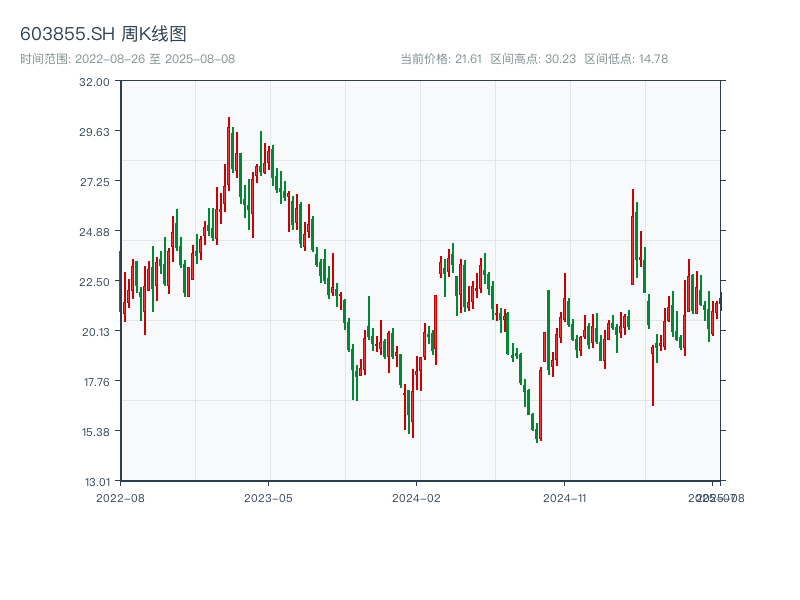Click the y-axis label 15.38
This screenshot has height=600, width=800.
(96, 432)
